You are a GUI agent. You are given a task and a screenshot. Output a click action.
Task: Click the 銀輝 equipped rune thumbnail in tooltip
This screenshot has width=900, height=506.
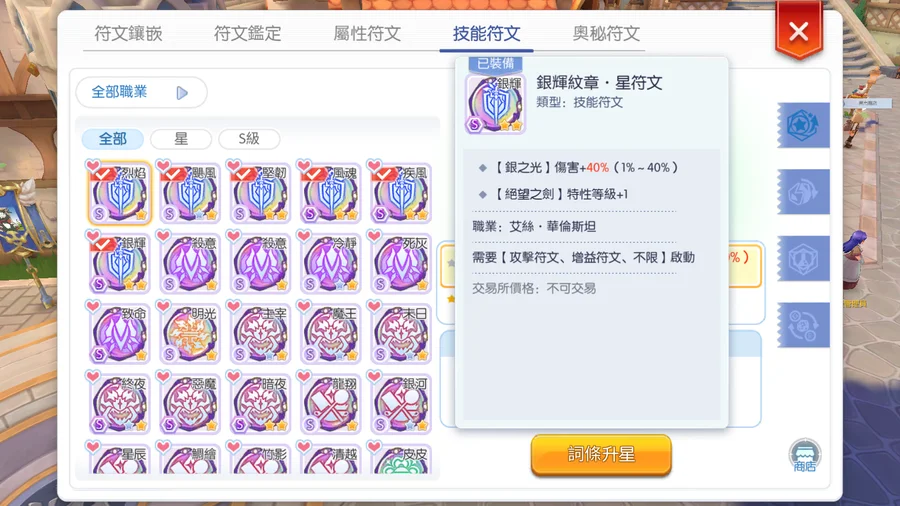[495, 104]
